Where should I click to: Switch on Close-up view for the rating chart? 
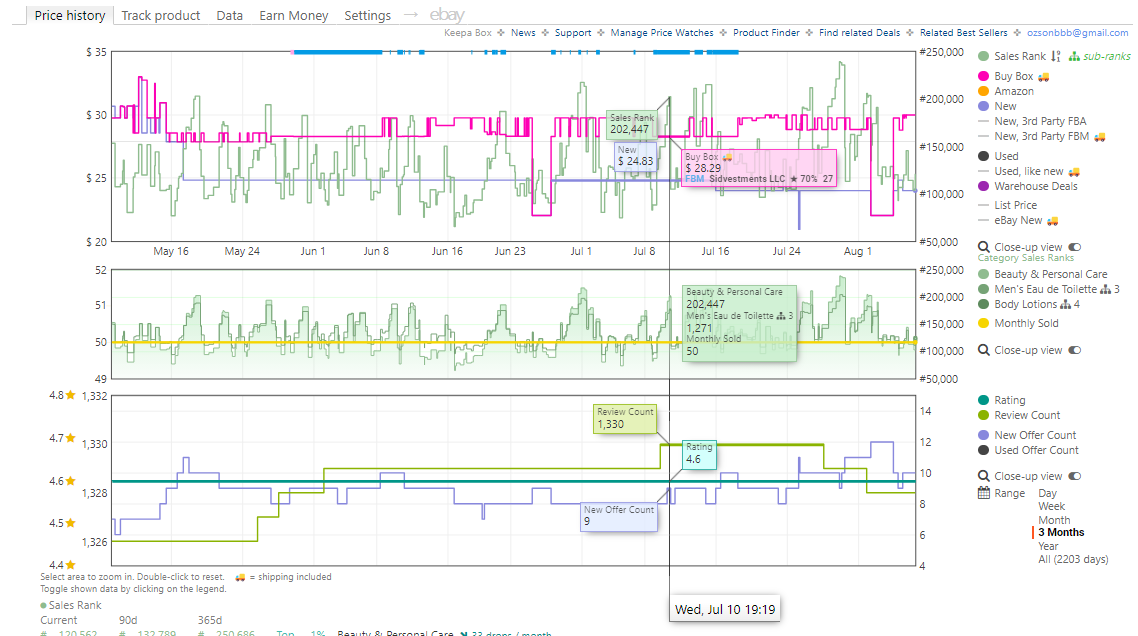pos(1075,476)
